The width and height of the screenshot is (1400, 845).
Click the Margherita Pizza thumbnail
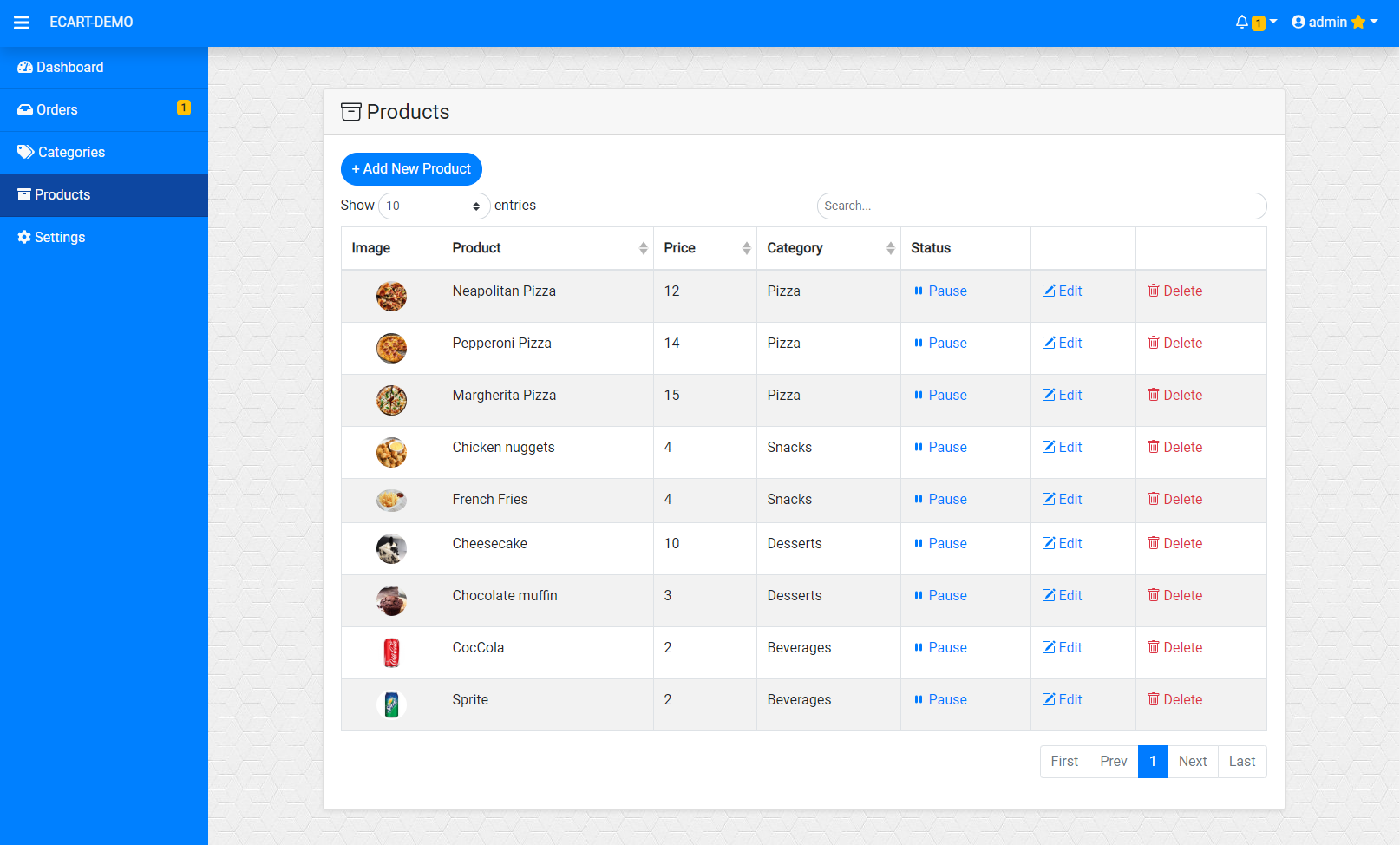coord(391,401)
